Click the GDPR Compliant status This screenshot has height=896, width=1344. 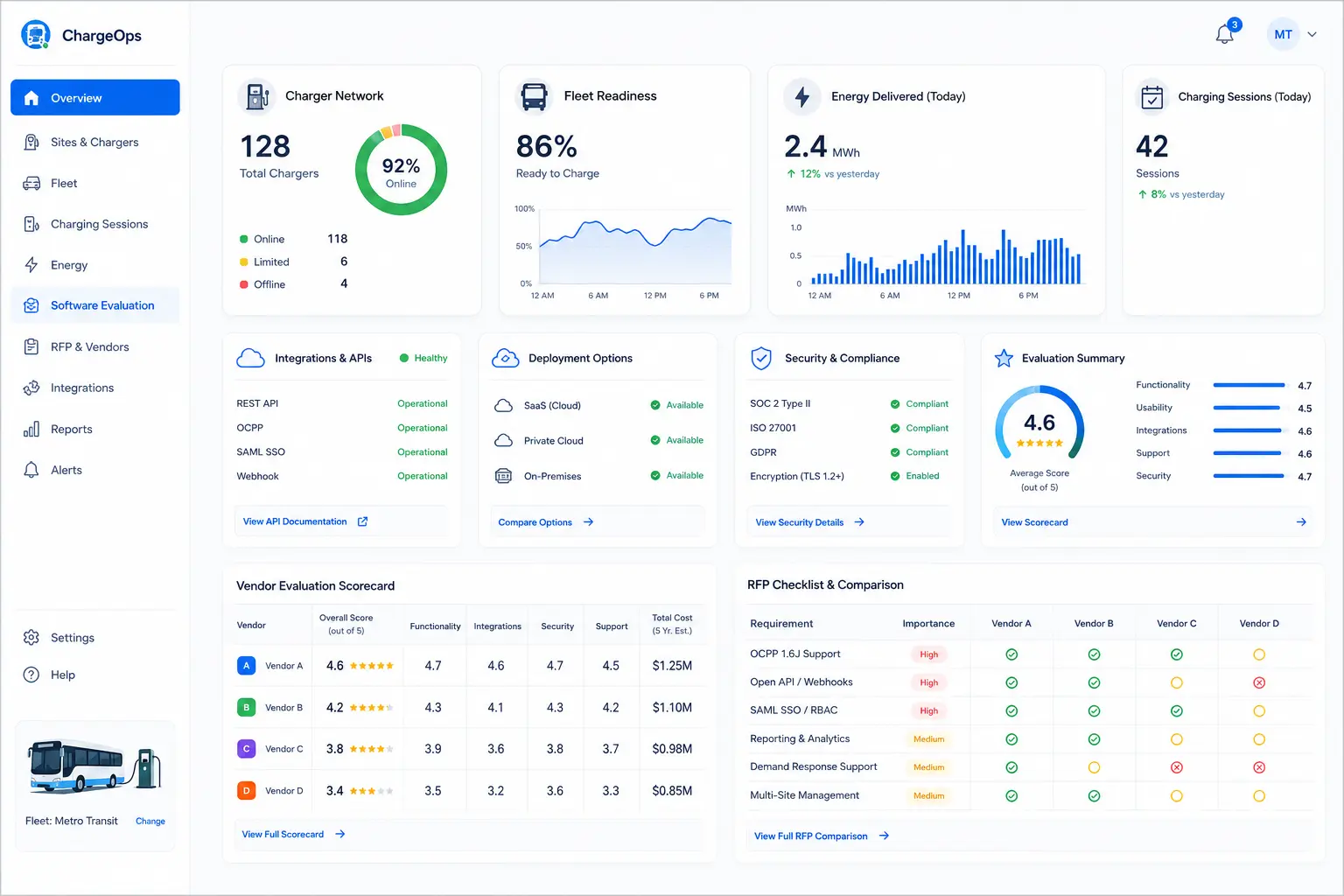(920, 452)
